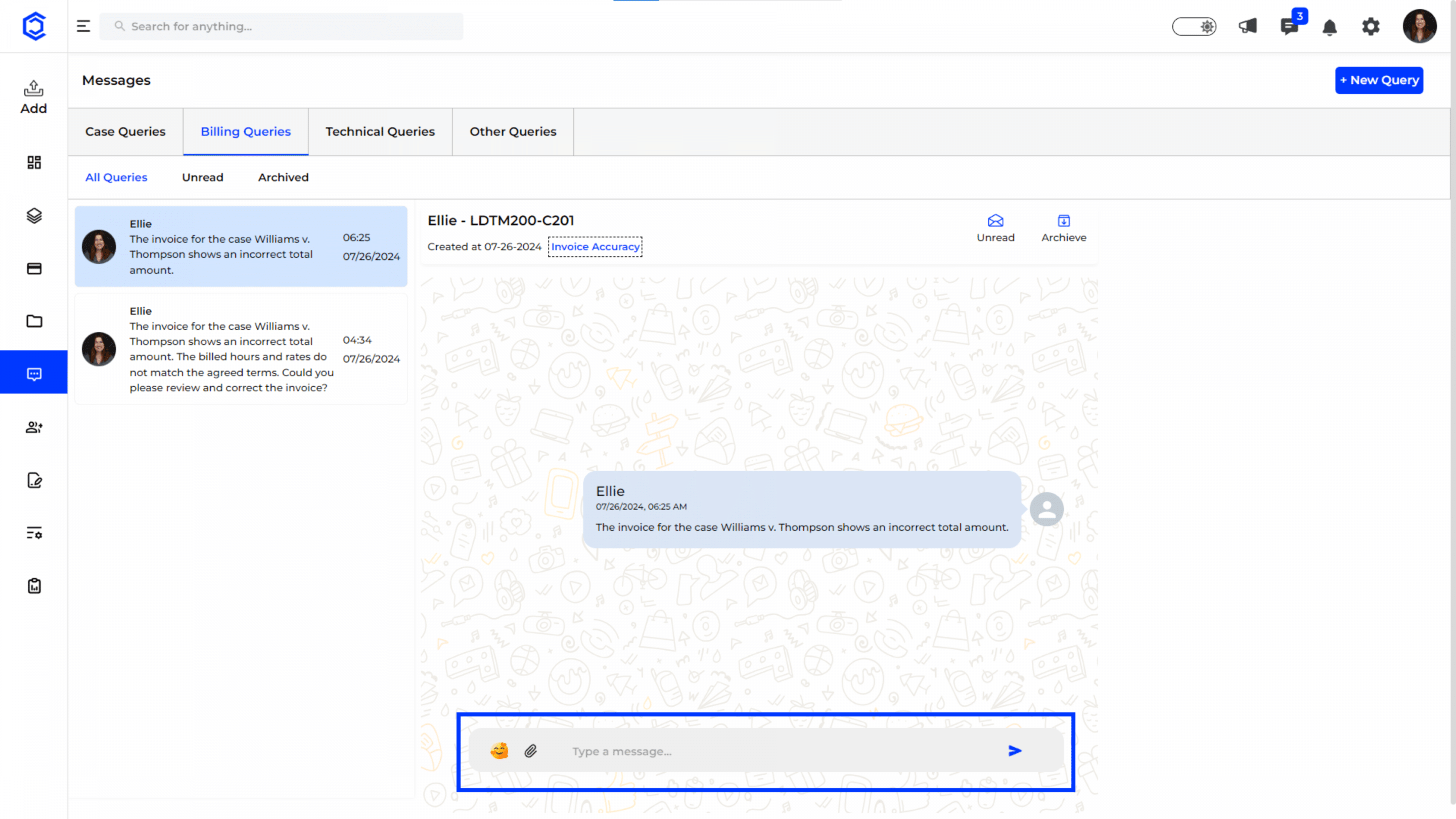The image size is (1456, 819).
Task: Open settings gear icon in header
Action: tap(1370, 27)
